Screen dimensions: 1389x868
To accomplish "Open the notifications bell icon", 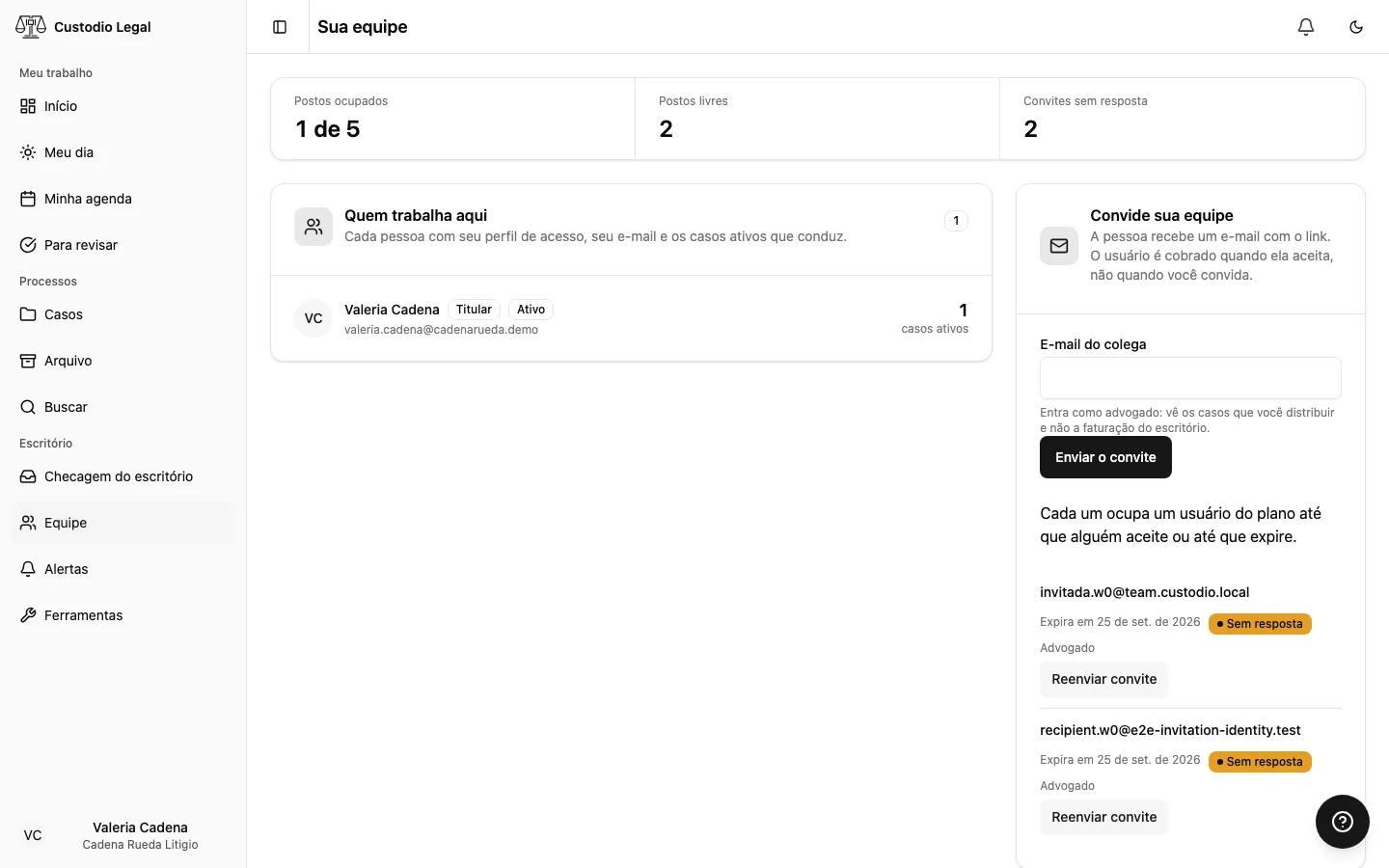I will click(x=1306, y=27).
